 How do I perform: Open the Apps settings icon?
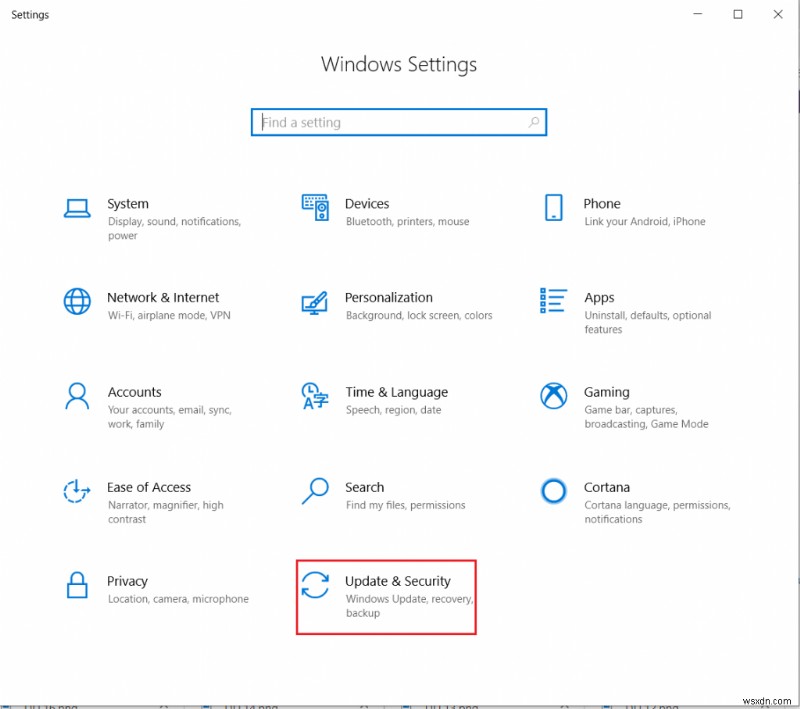553,301
